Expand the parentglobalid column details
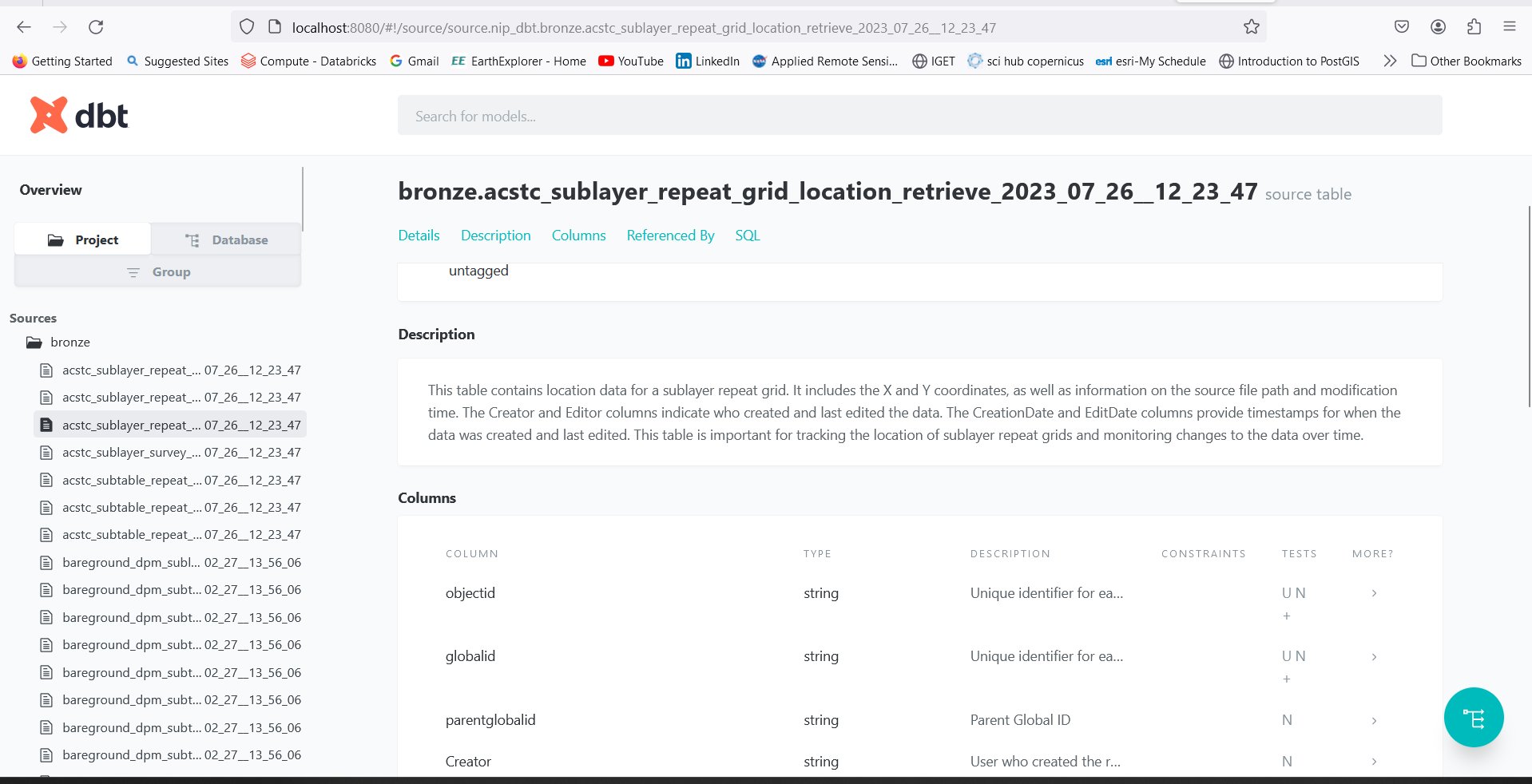 click(x=1374, y=720)
